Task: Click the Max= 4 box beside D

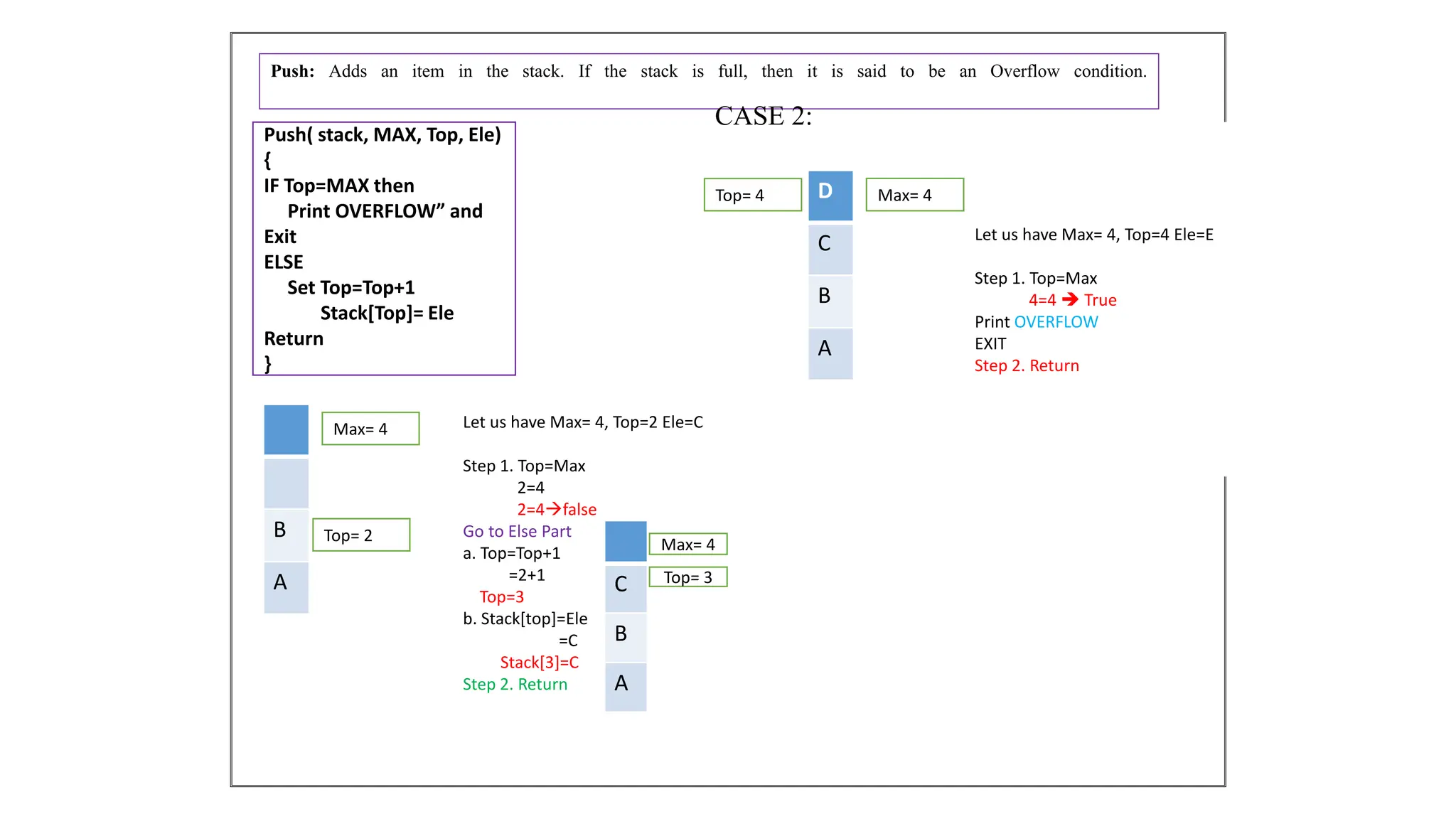Action: 914,195
